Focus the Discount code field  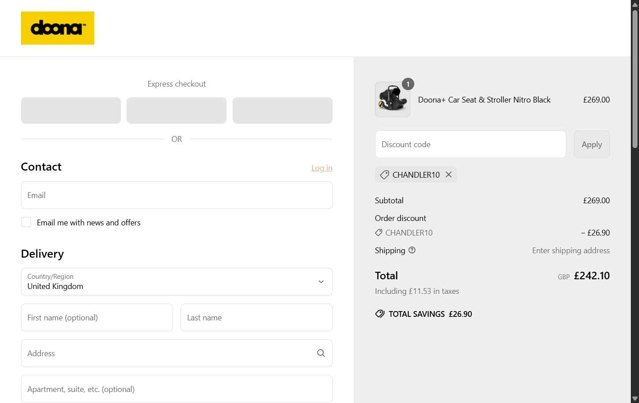471,144
